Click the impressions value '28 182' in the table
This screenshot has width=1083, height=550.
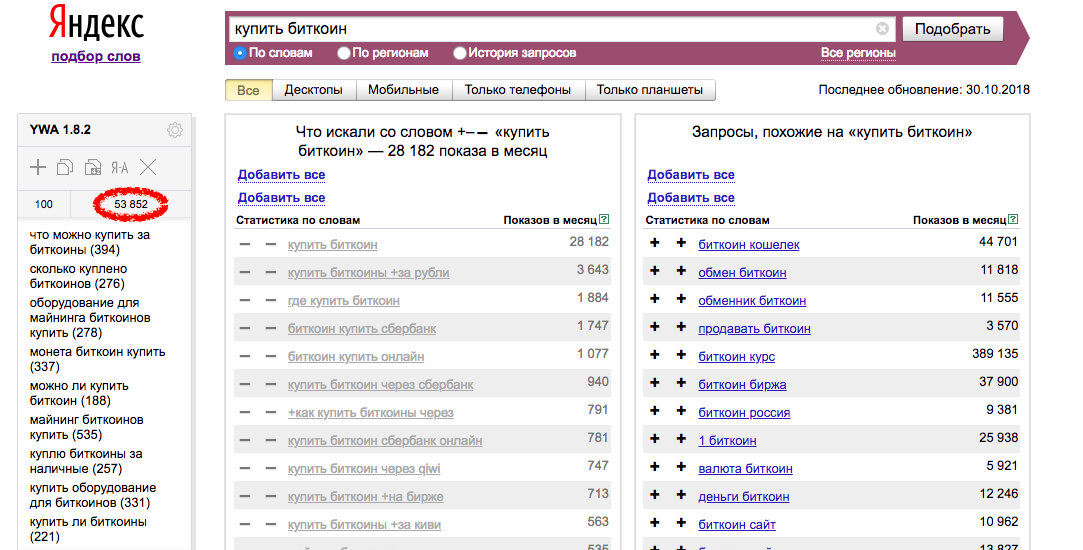pos(589,242)
